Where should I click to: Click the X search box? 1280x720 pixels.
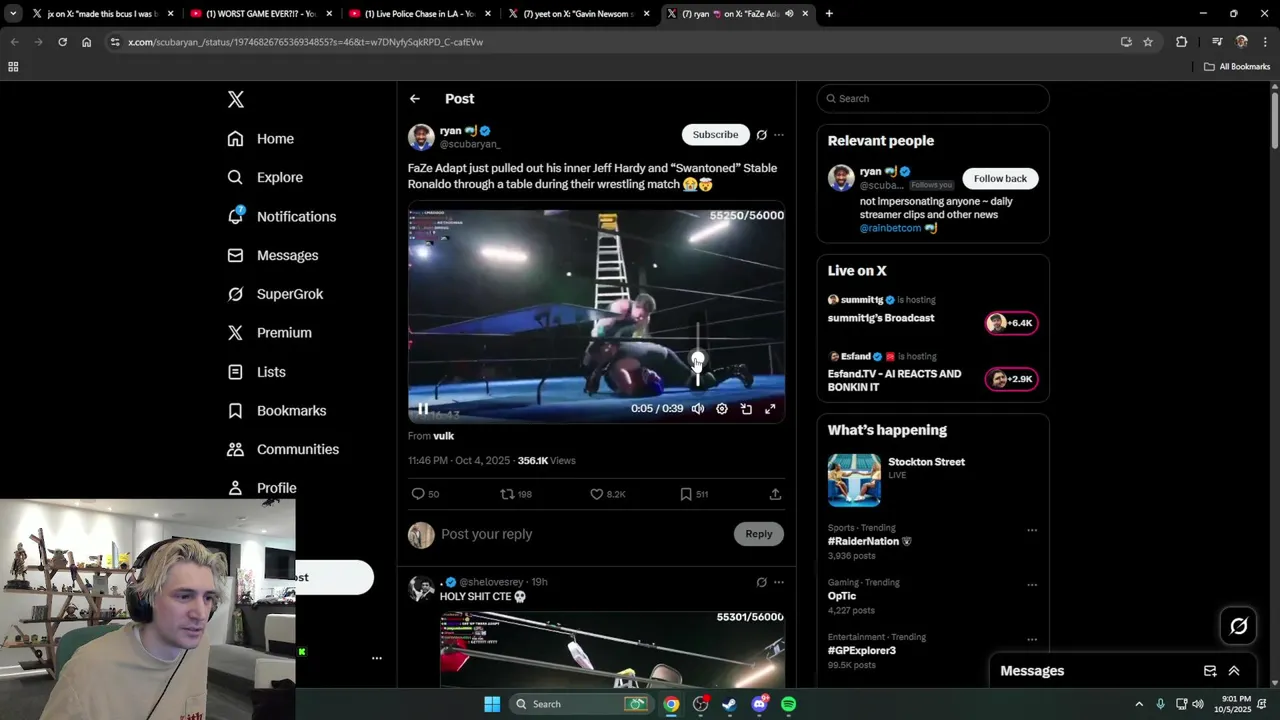933,99
